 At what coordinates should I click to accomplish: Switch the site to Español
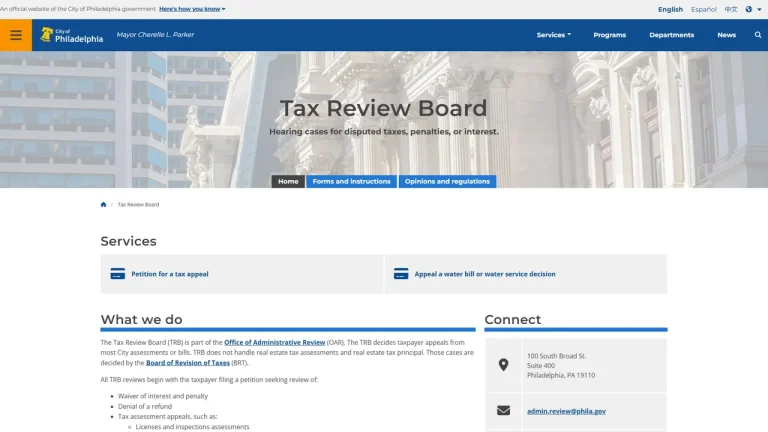click(703, 9)
